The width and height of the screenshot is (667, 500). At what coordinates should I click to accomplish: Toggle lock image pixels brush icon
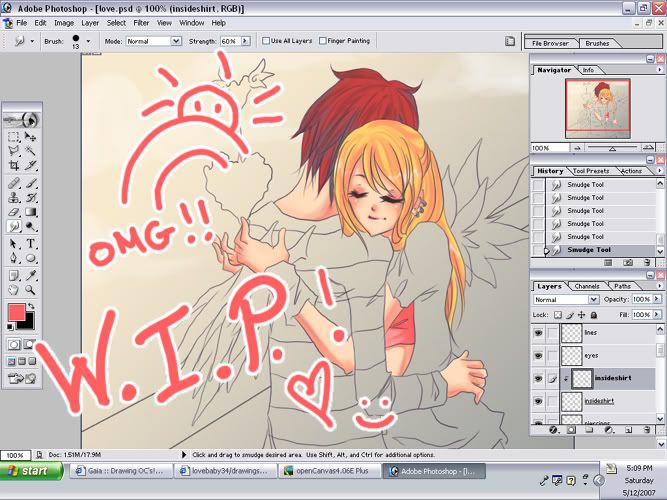pyautogui.click(x=570, y=315)
